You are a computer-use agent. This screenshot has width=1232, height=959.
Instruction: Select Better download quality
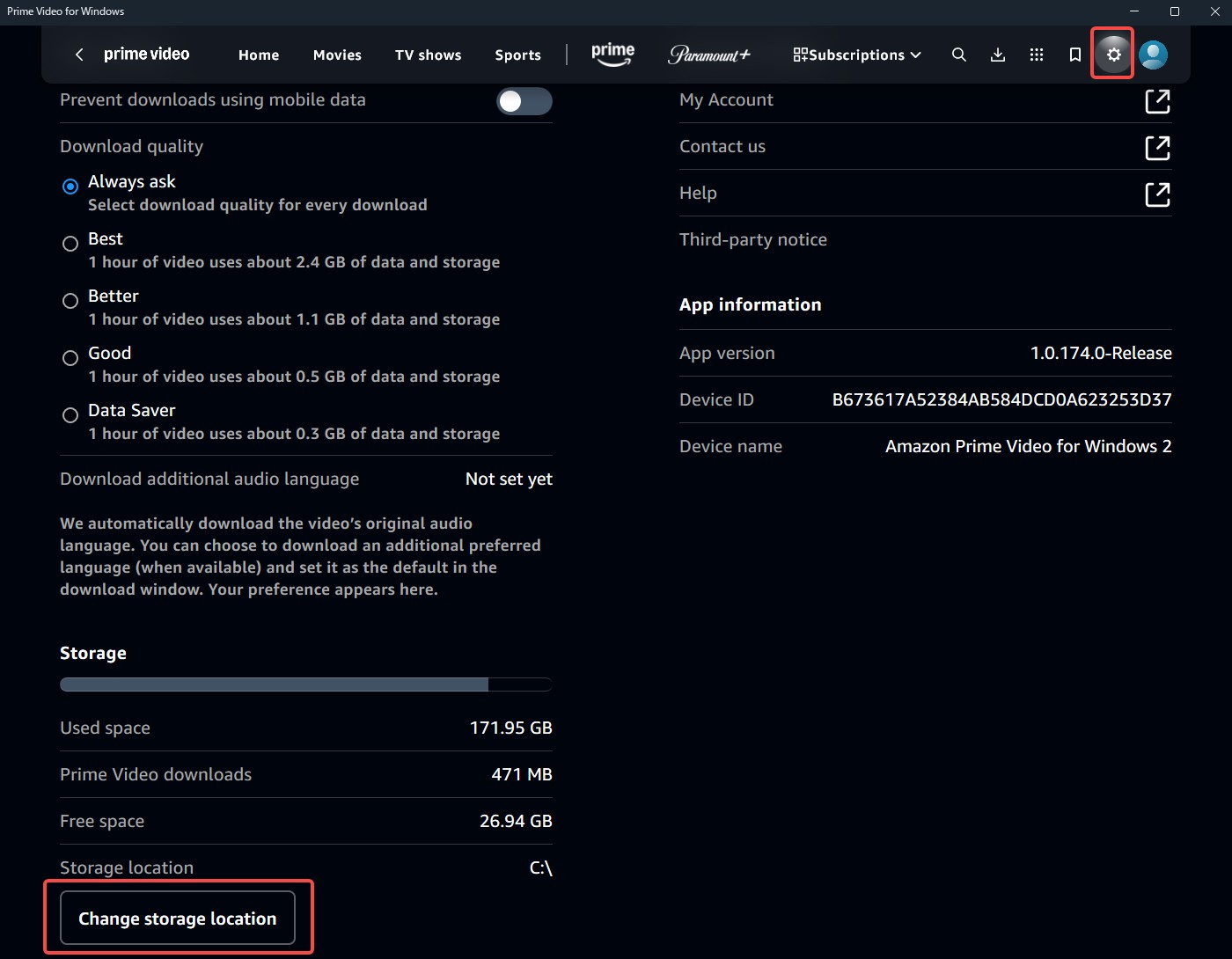tap(70, 301)
